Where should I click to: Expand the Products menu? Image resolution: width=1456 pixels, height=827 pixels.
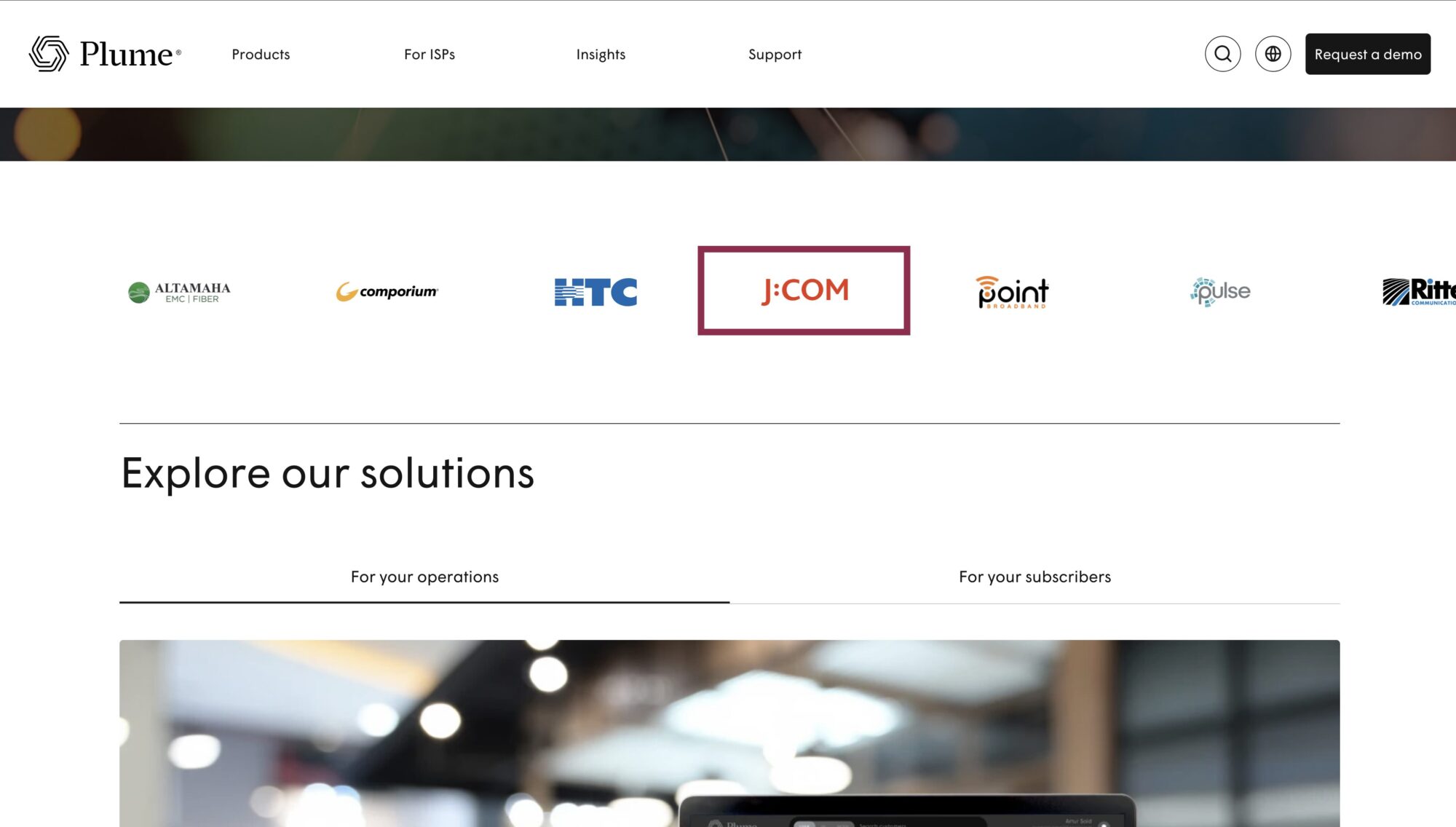click(261, 55)
